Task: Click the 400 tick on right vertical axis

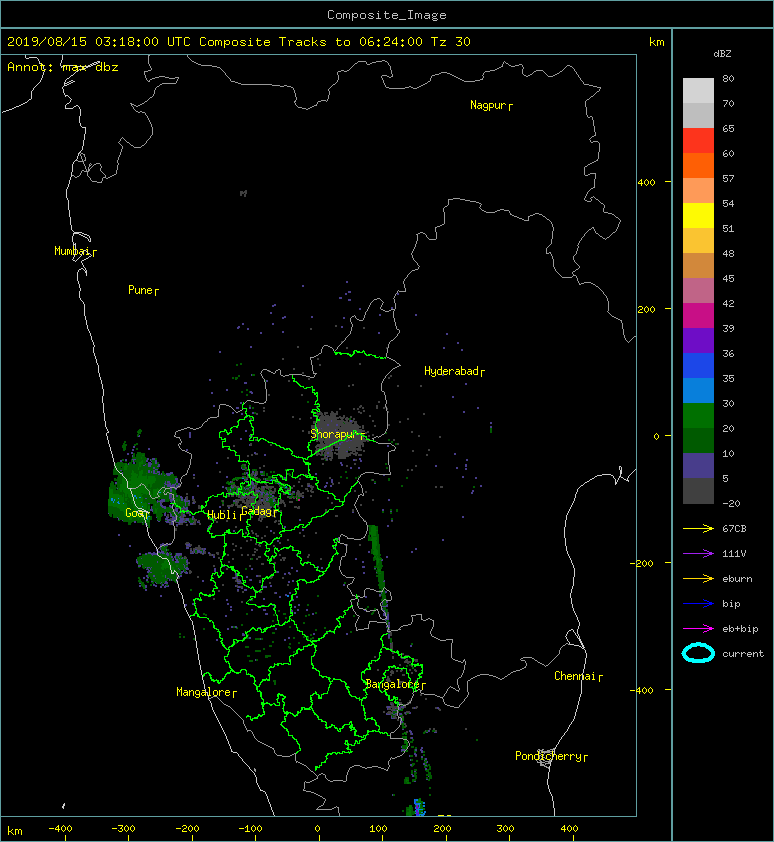Action: [x=646, y=182]
